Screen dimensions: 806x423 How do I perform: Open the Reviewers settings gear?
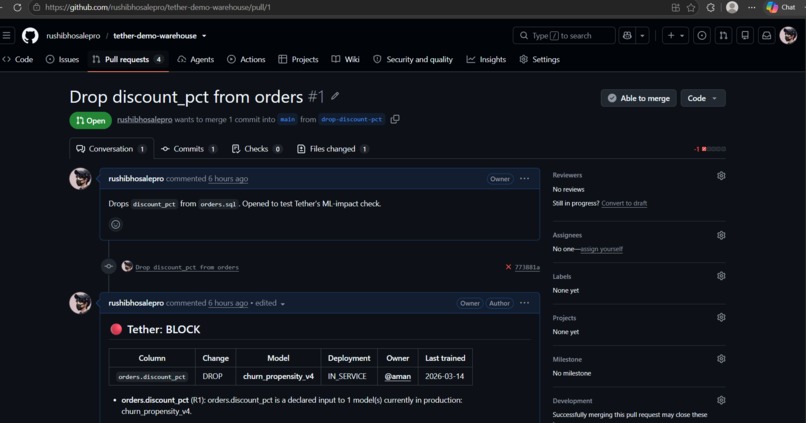[x=721, y=176]
